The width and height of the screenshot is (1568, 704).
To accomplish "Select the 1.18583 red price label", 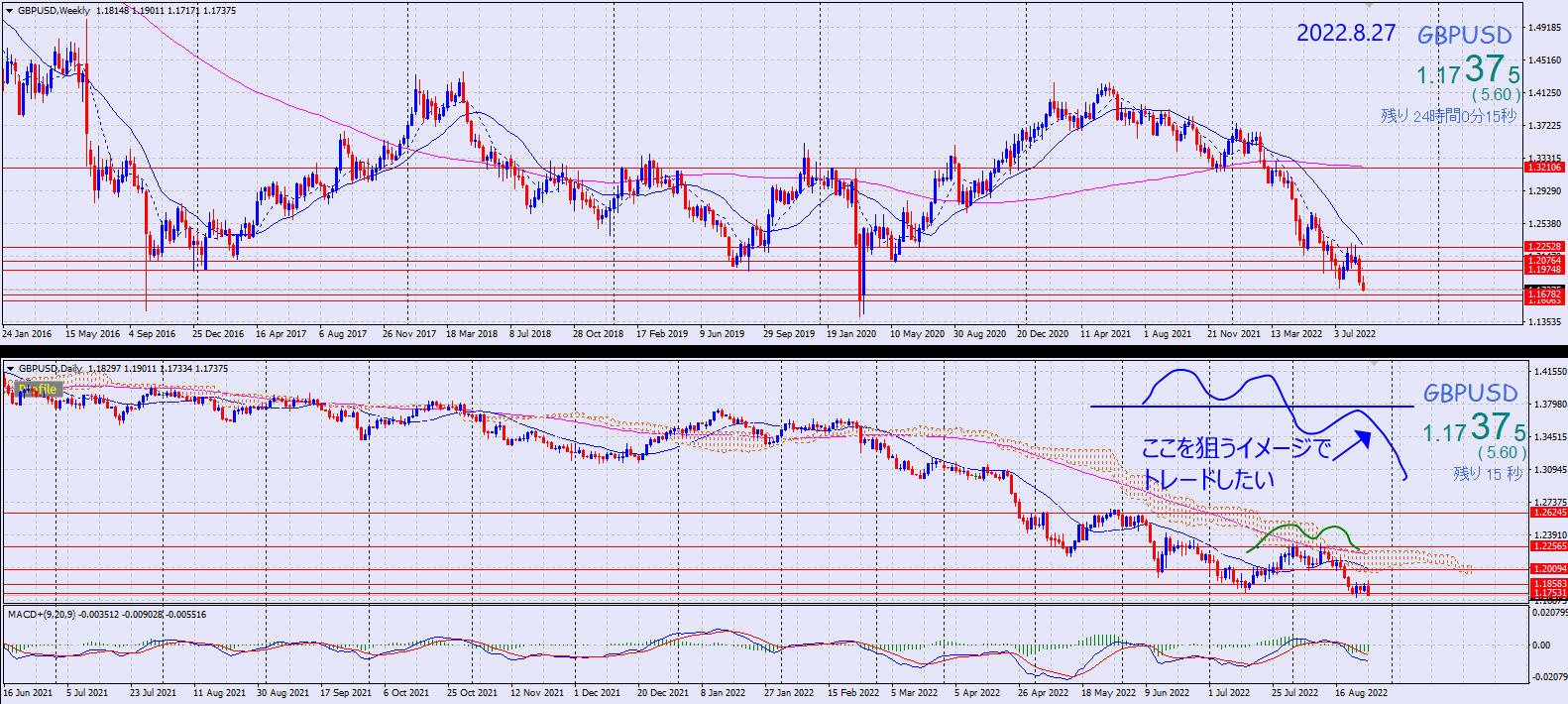I will 1550,585.
